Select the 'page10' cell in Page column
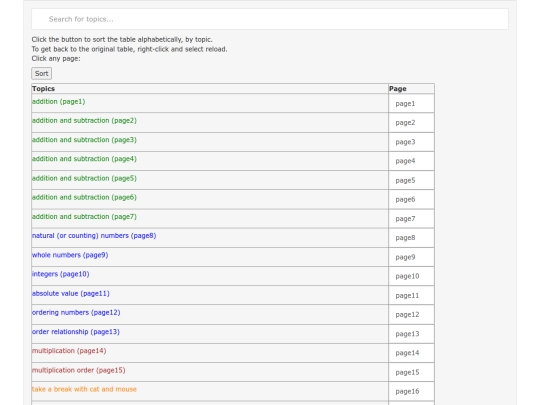540x405 pixels. click(x=411, y=276)
